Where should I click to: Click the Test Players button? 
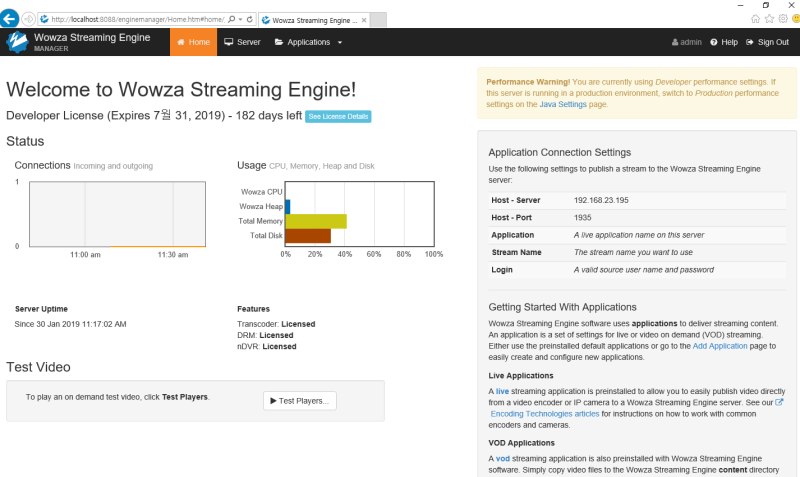300,401
